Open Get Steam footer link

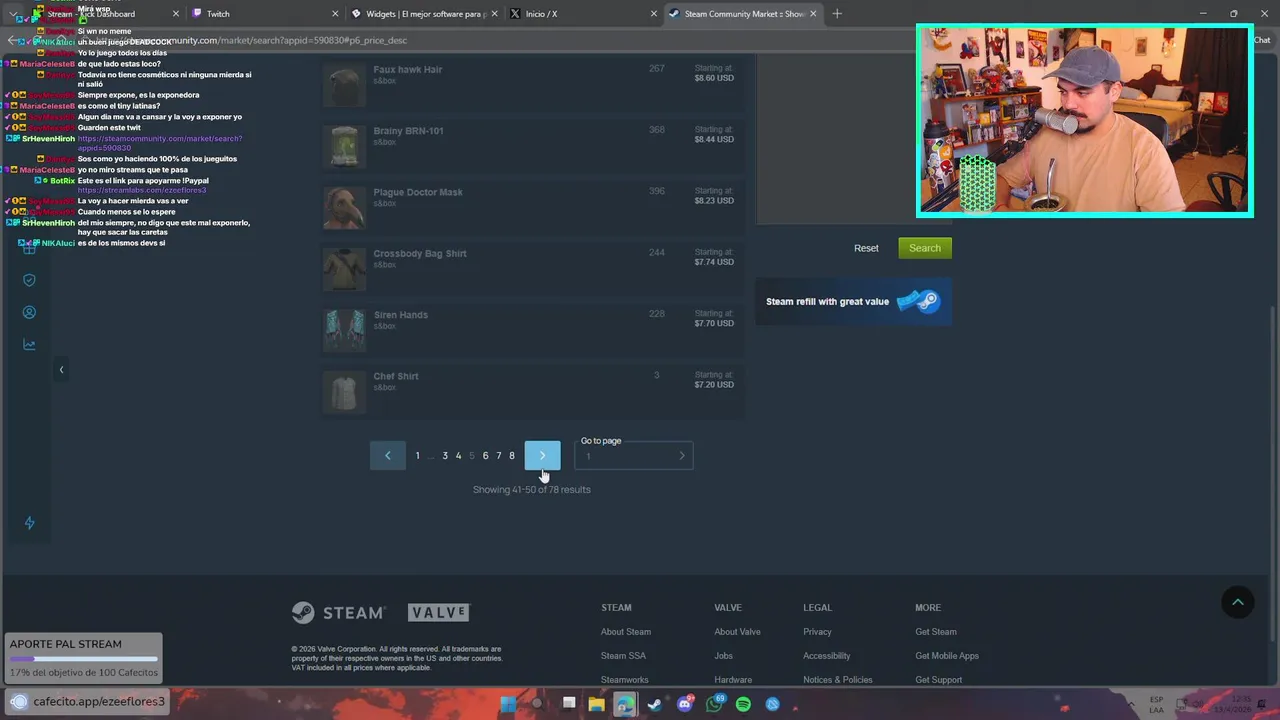936,632
